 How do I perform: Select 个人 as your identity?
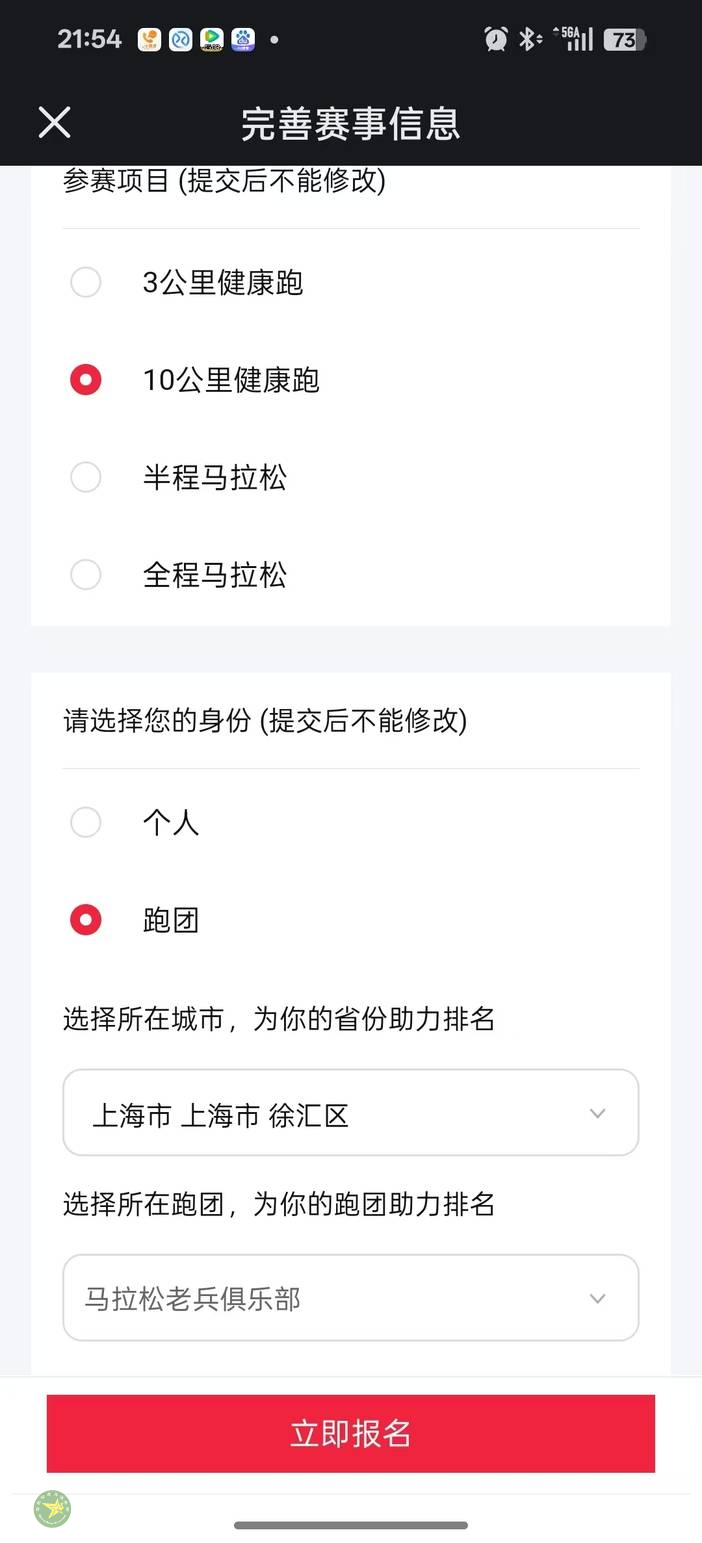[86, 822]
